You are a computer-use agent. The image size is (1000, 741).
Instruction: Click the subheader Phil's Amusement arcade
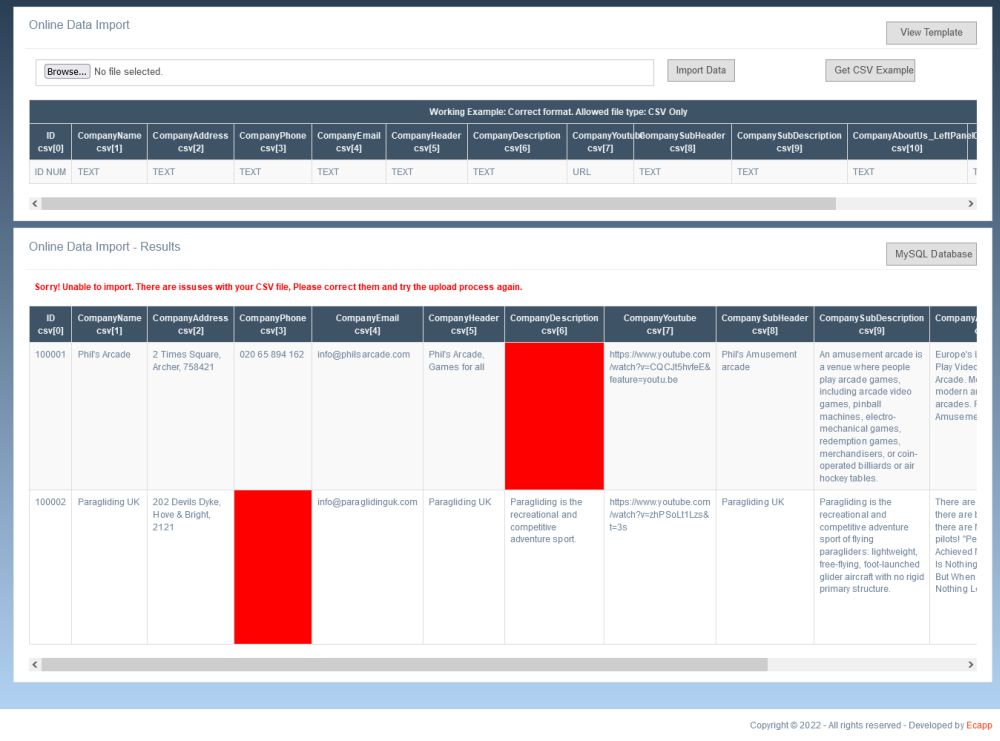point(759,360)
